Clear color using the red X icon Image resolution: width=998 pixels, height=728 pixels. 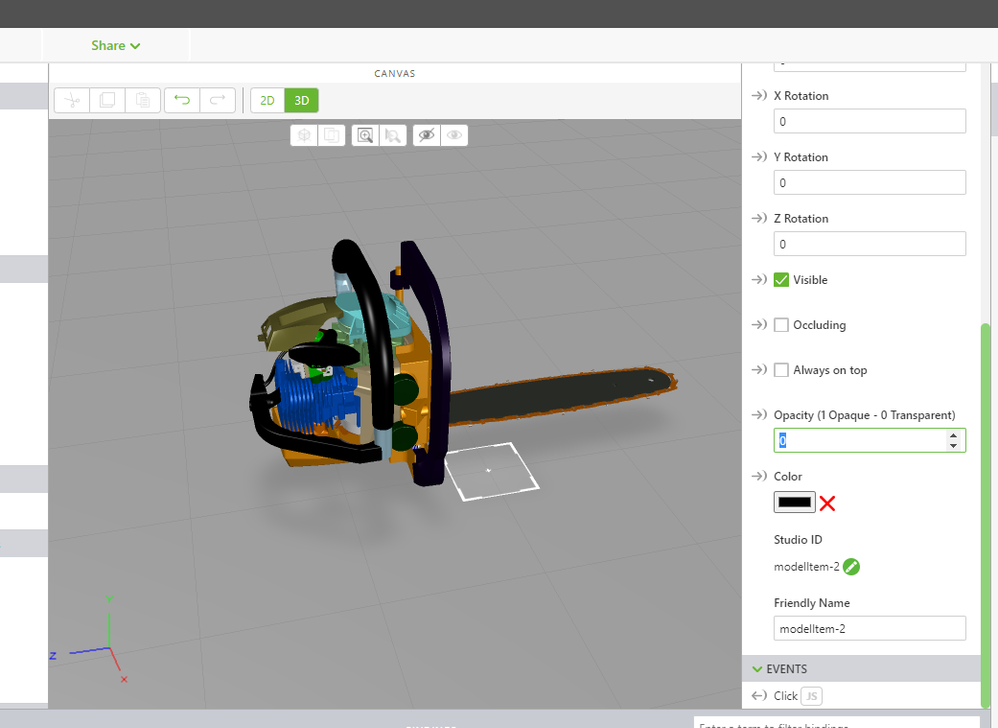coord(827,503)
